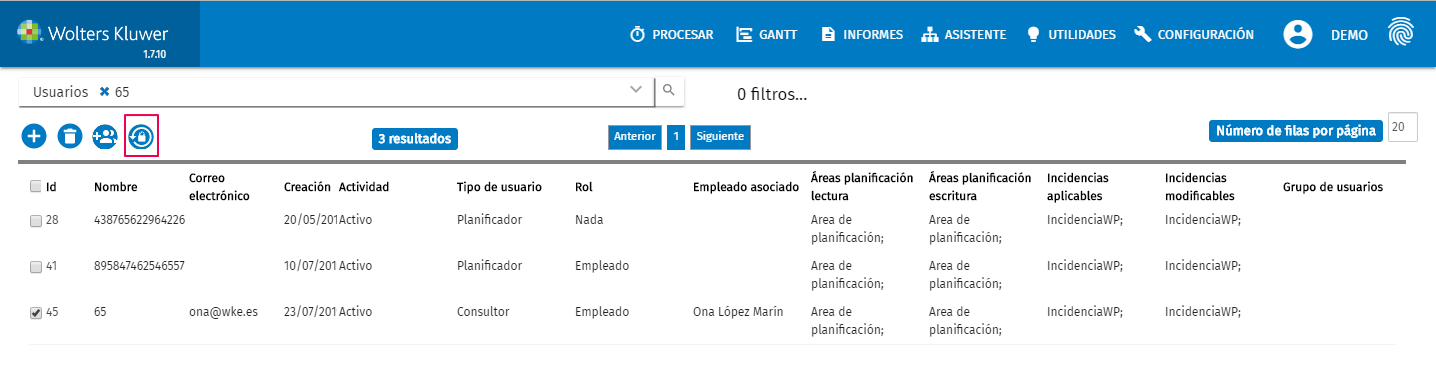
Task: Click the 3 resultados badge
Action: [x=414, y=139]
